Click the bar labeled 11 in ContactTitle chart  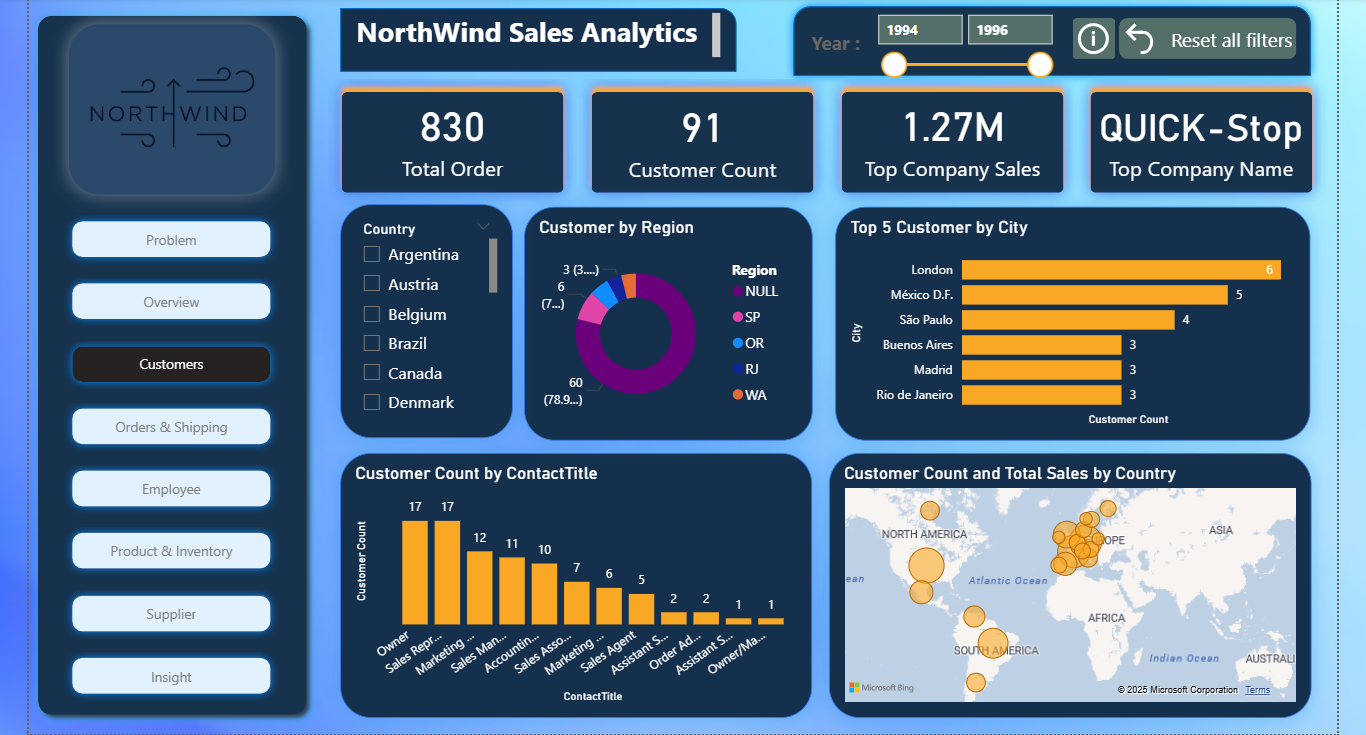pos(512,590)
